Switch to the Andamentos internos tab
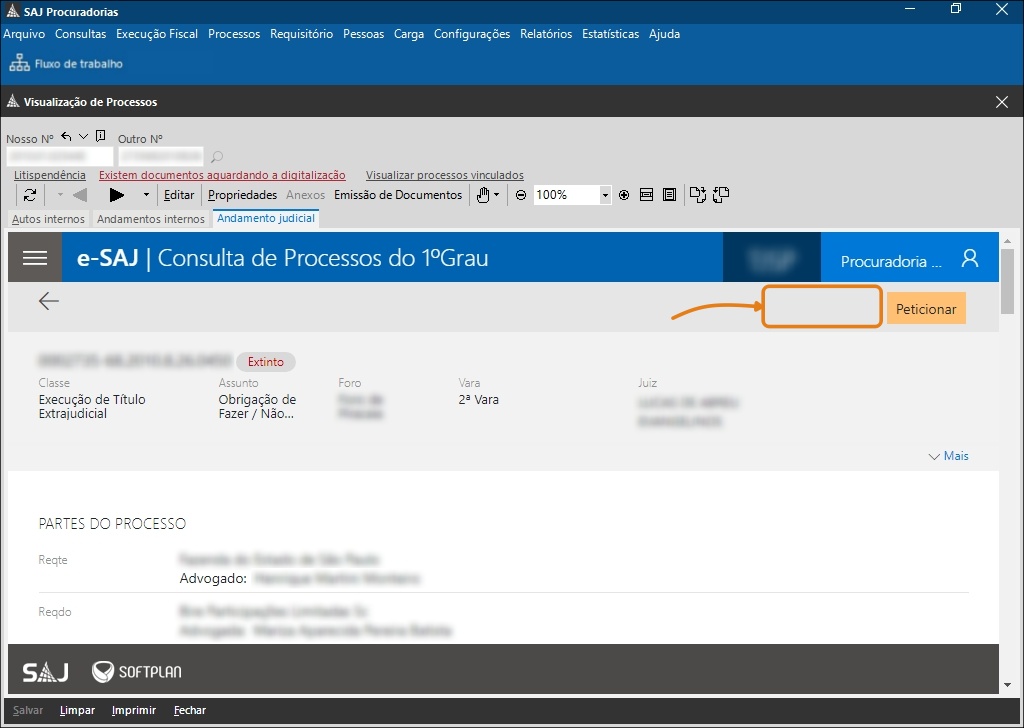 [151, 219]
